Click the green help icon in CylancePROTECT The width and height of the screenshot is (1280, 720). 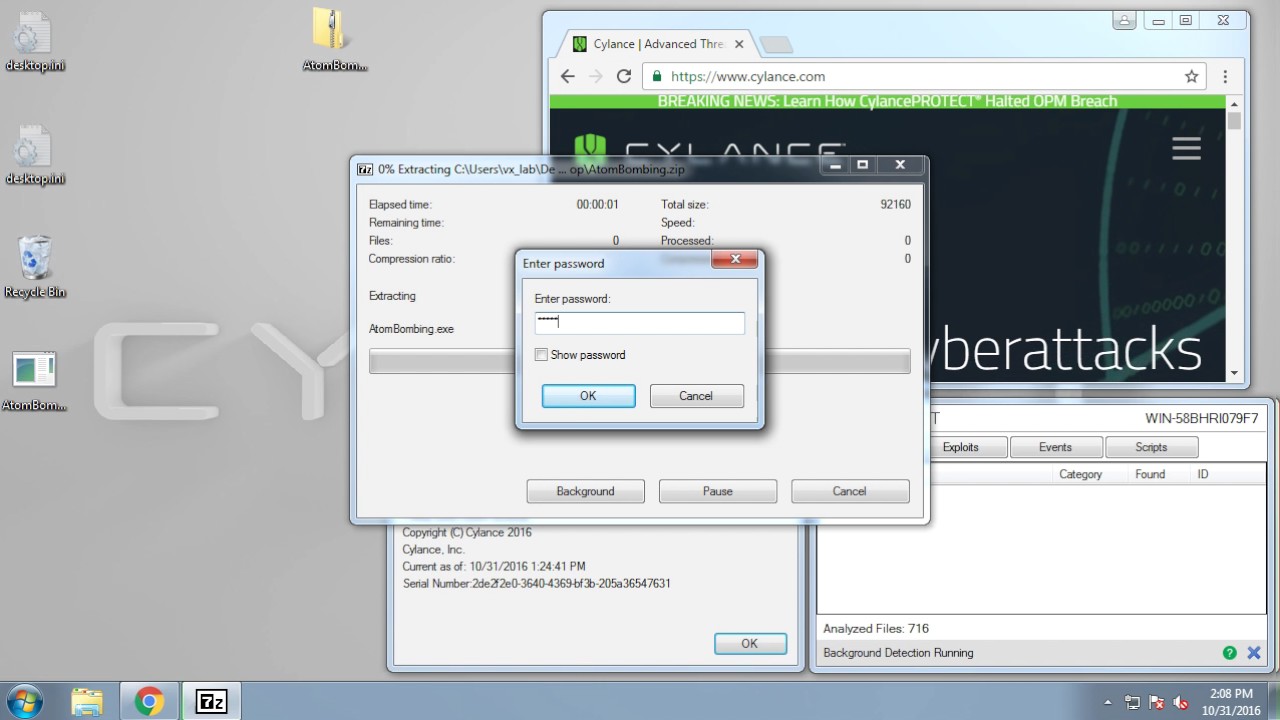(1229, 653)
